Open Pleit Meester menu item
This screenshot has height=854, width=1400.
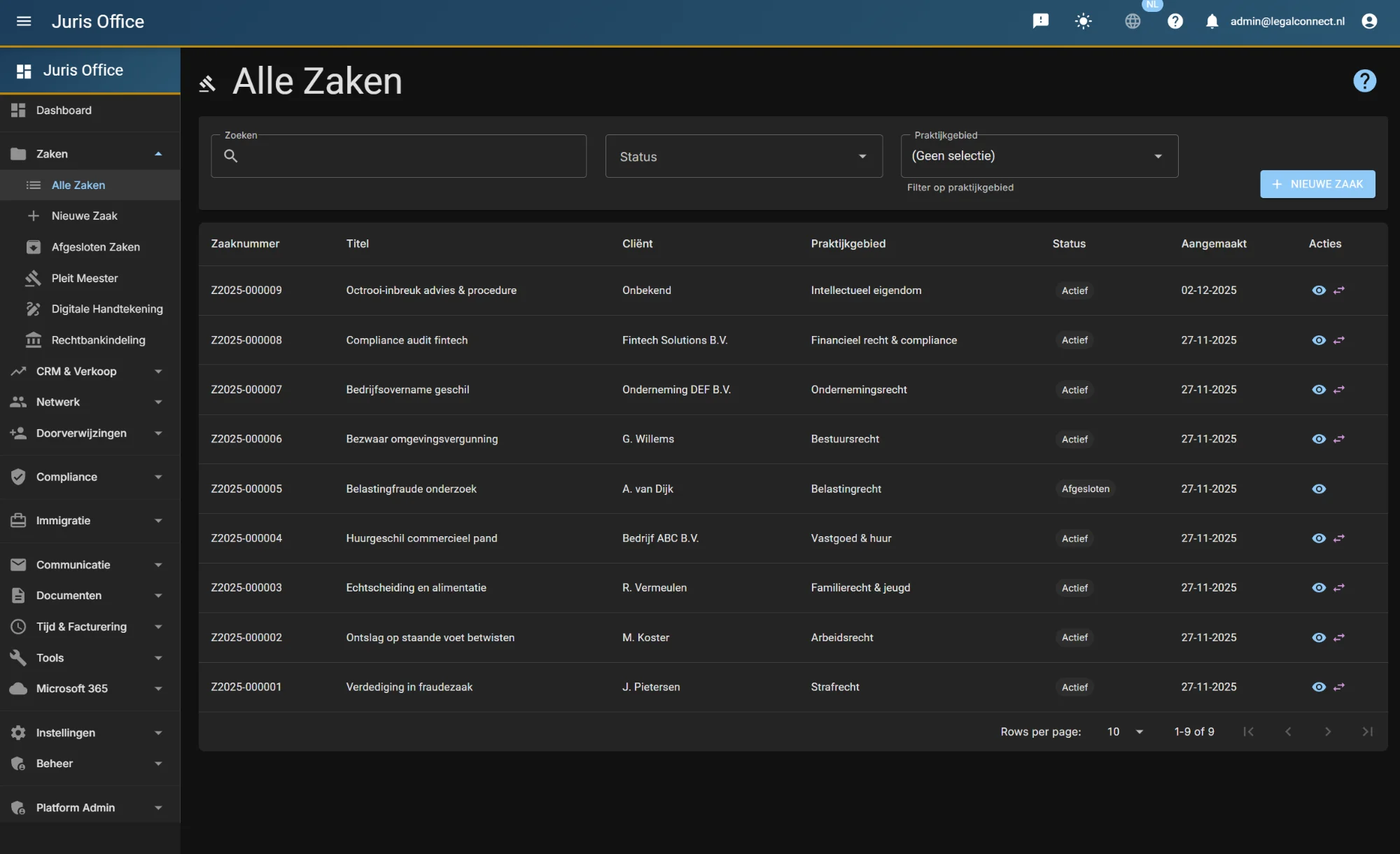(85, 278)
